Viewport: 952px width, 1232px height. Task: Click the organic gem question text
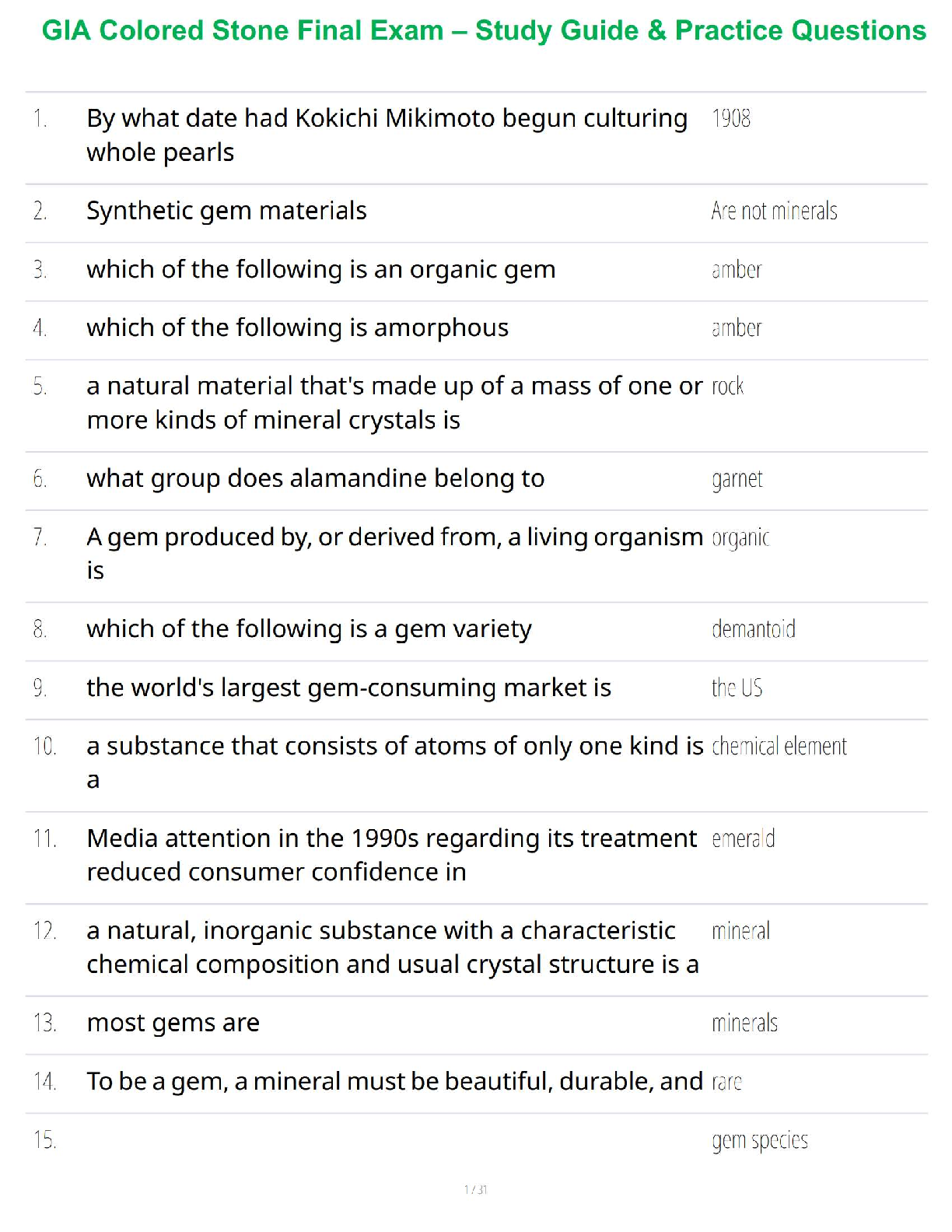321,269
